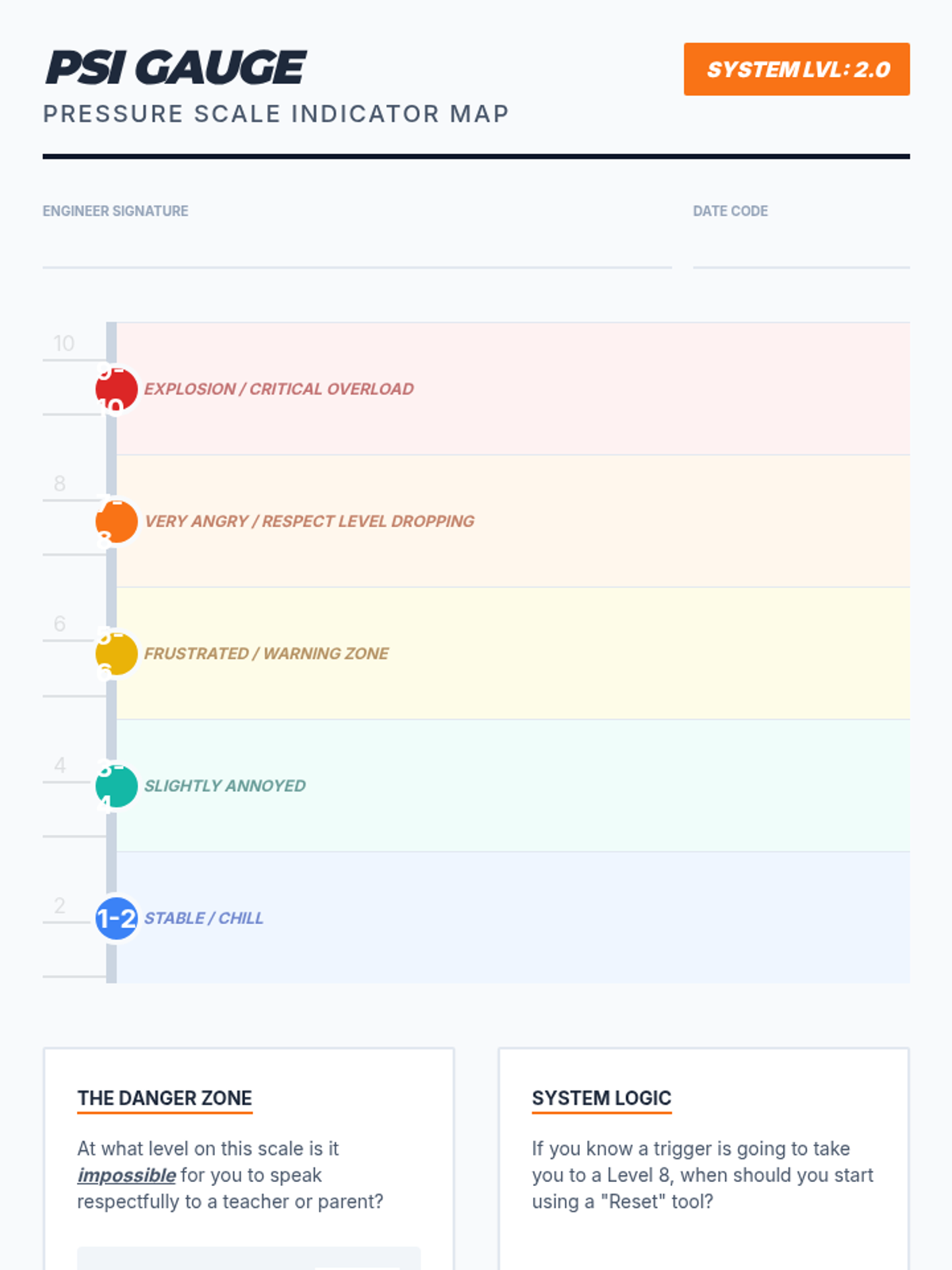Click the blue 1-2 level circle
The height and width of the screenshot is (1270, 952).
(x=117, y=918)
